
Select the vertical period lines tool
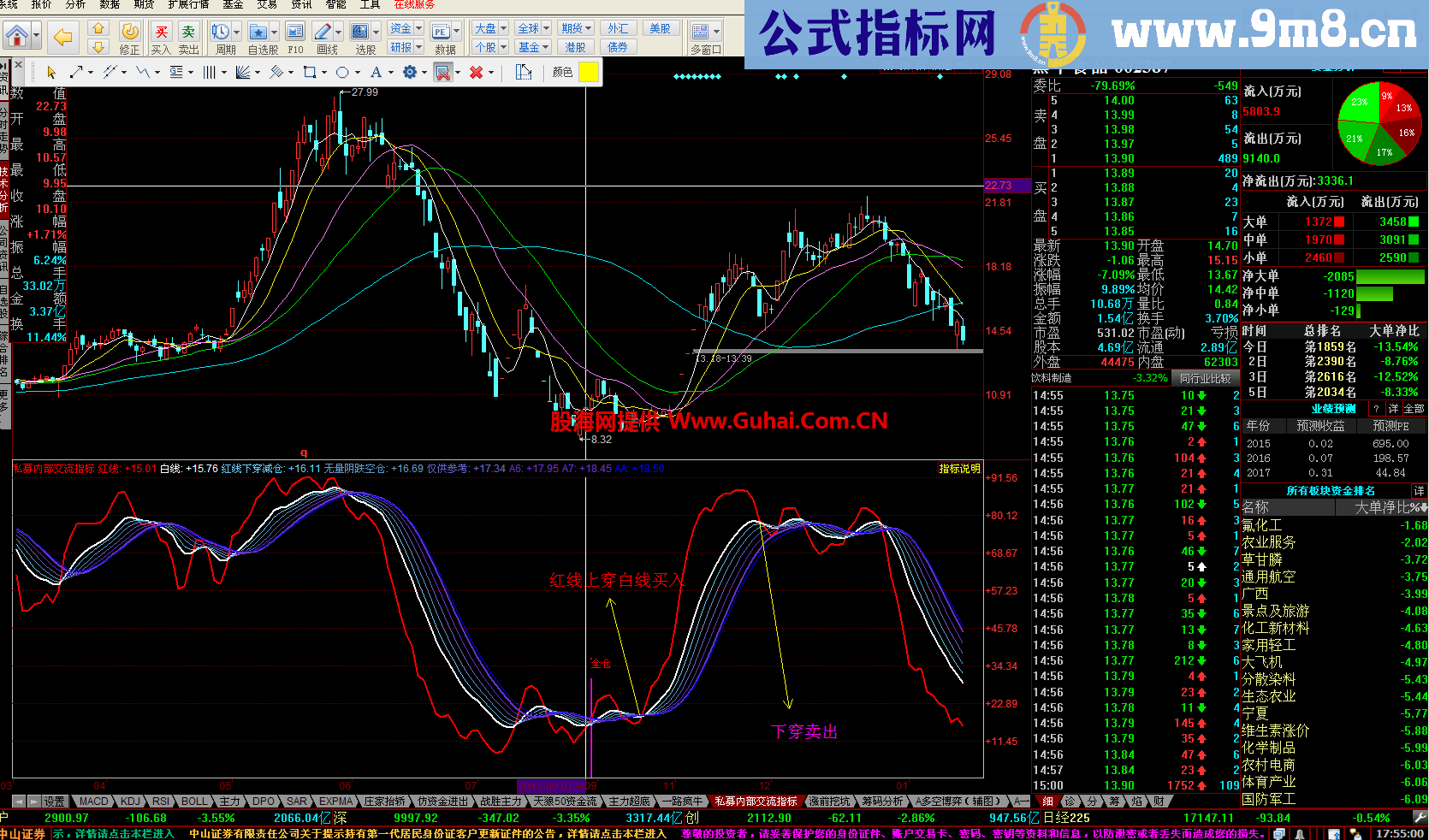[x=209, y=73]
